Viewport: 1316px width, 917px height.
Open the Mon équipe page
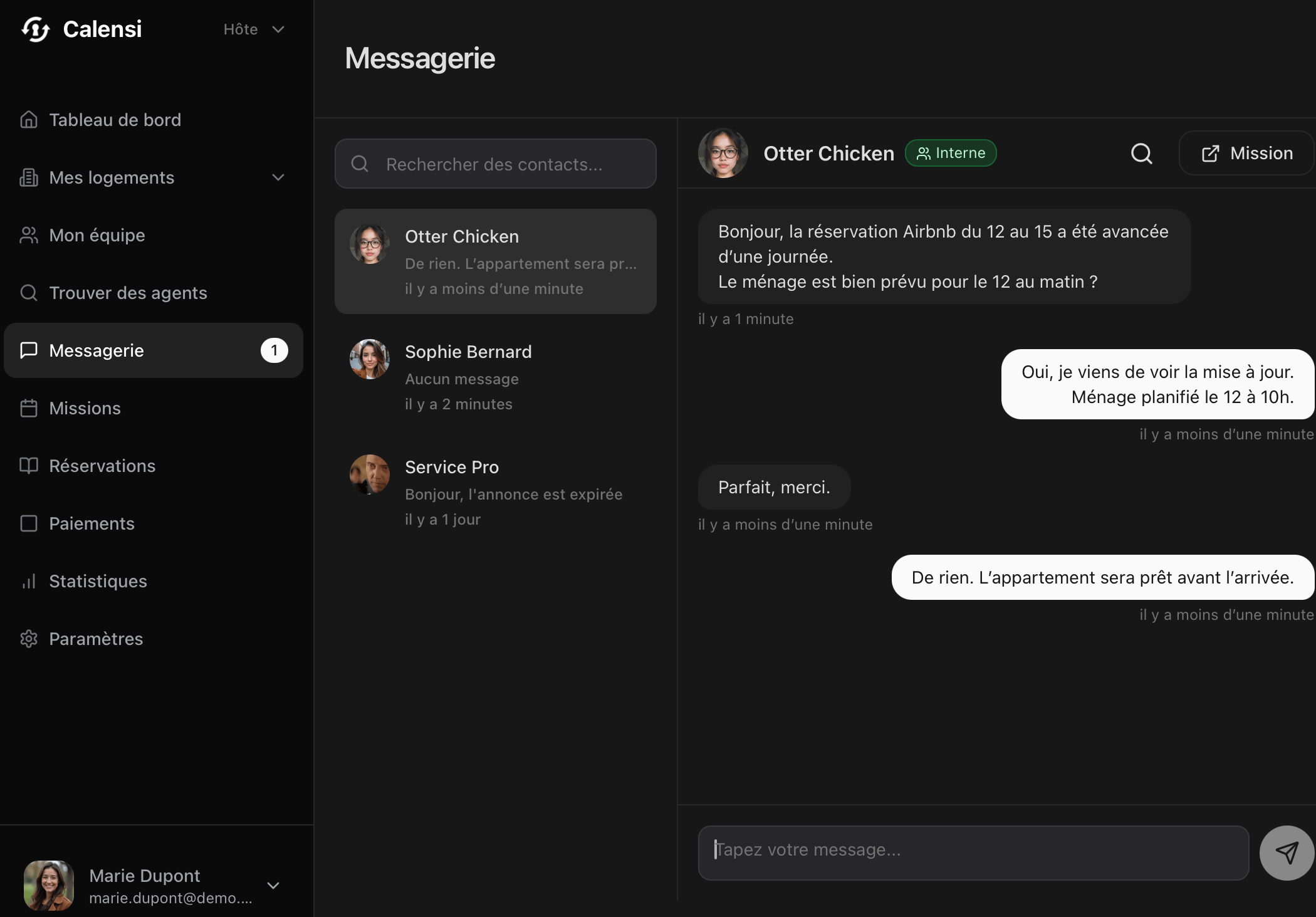coord(97,236)
